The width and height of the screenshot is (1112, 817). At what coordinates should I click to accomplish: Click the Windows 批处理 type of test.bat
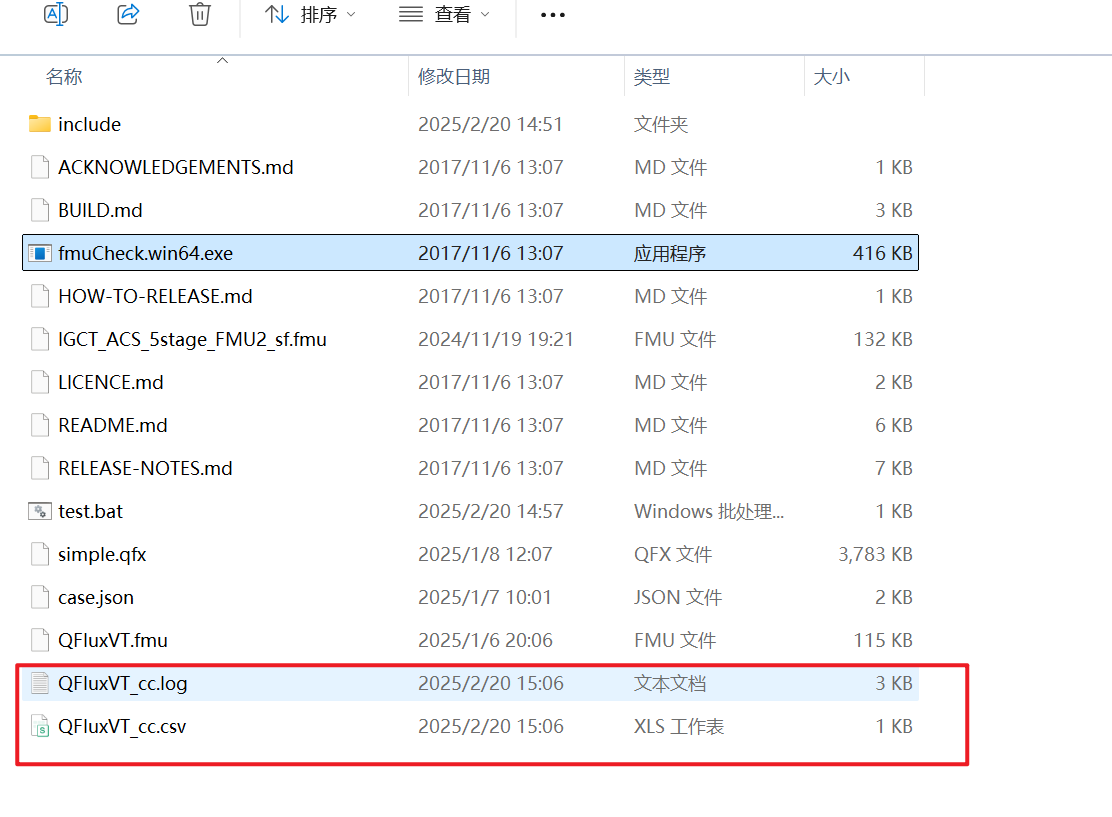[708, 511]
